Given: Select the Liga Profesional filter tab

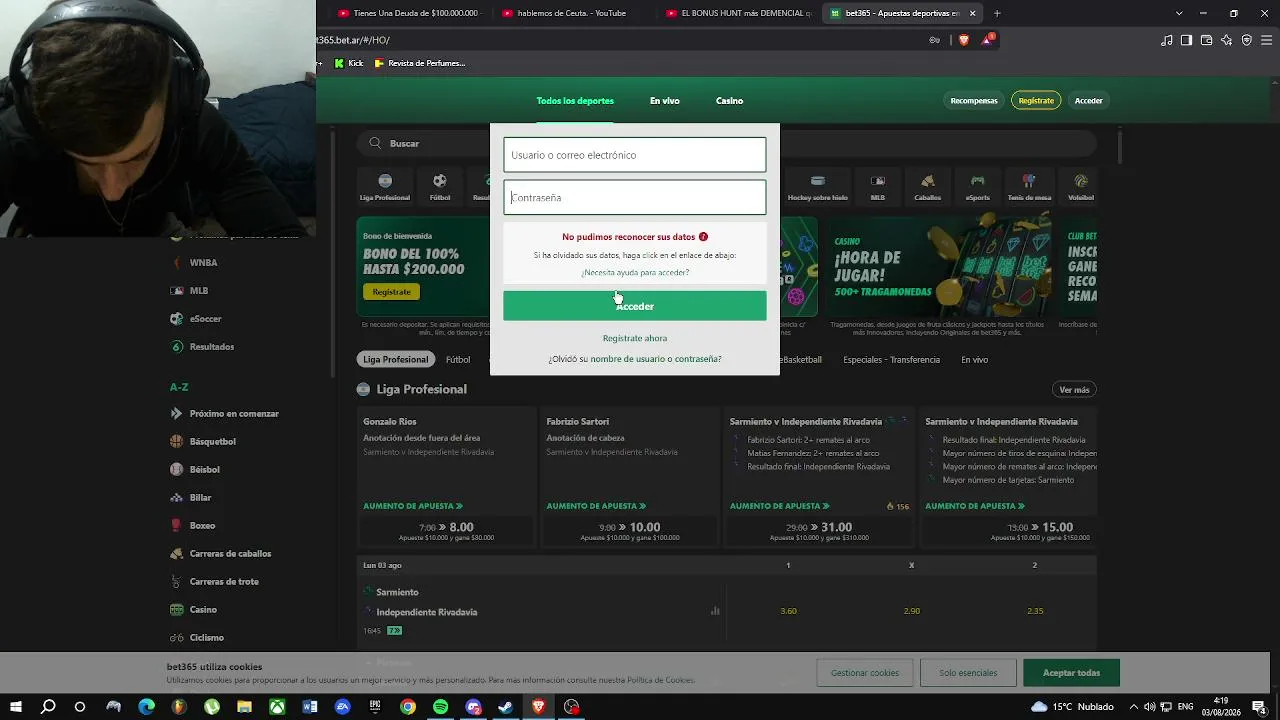Looking at the screenshot, I should [395, 360].
